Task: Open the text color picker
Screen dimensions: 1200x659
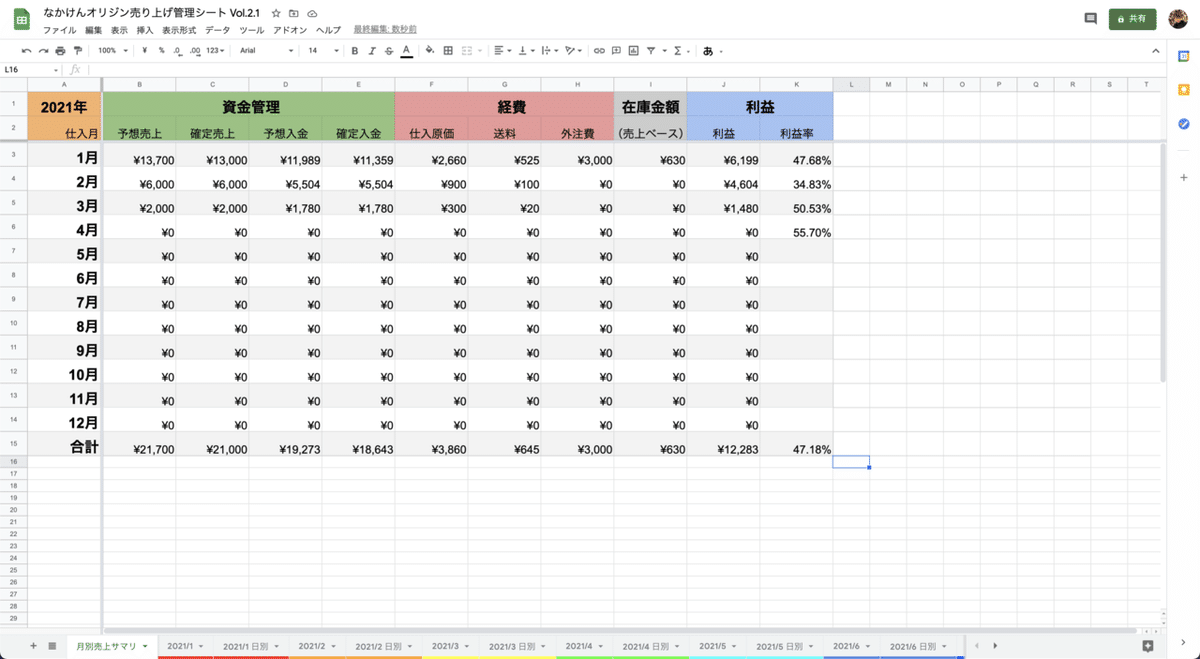Action: 406,50
